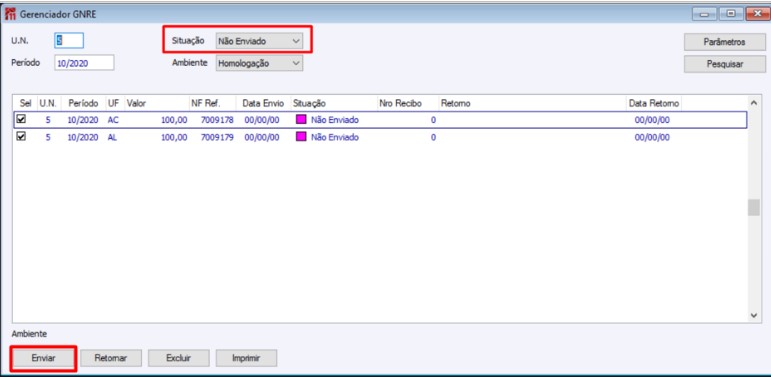Focus the Período input field
Image resolution: width=771 pixels, height=378 pixels.
84,63
